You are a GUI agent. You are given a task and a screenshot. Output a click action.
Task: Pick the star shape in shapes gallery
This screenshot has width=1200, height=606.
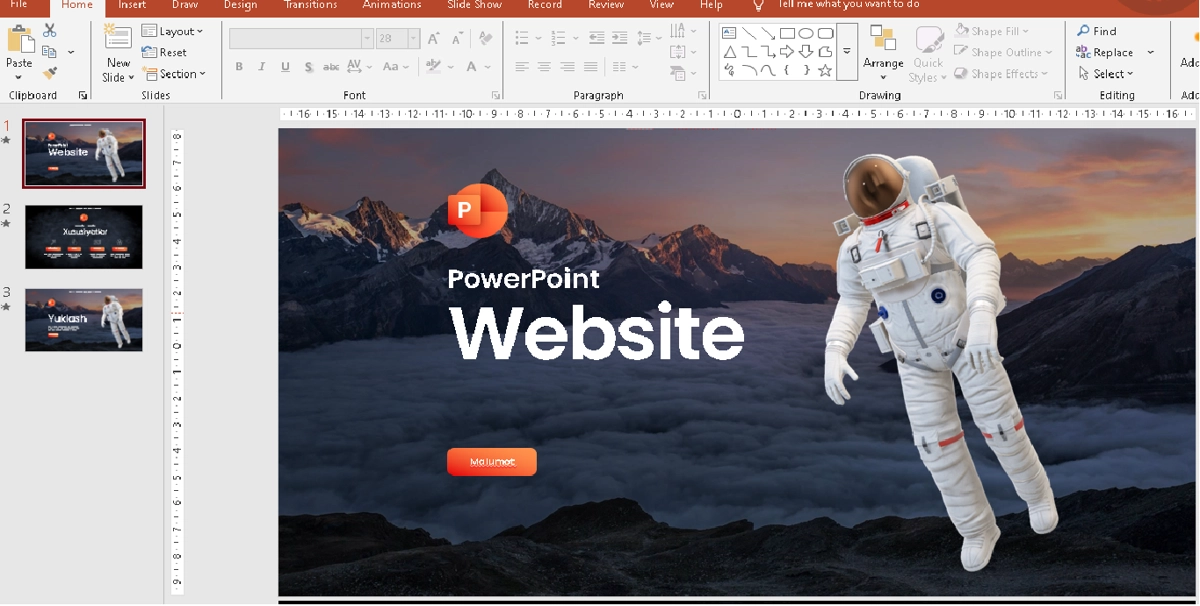(825, 70)
